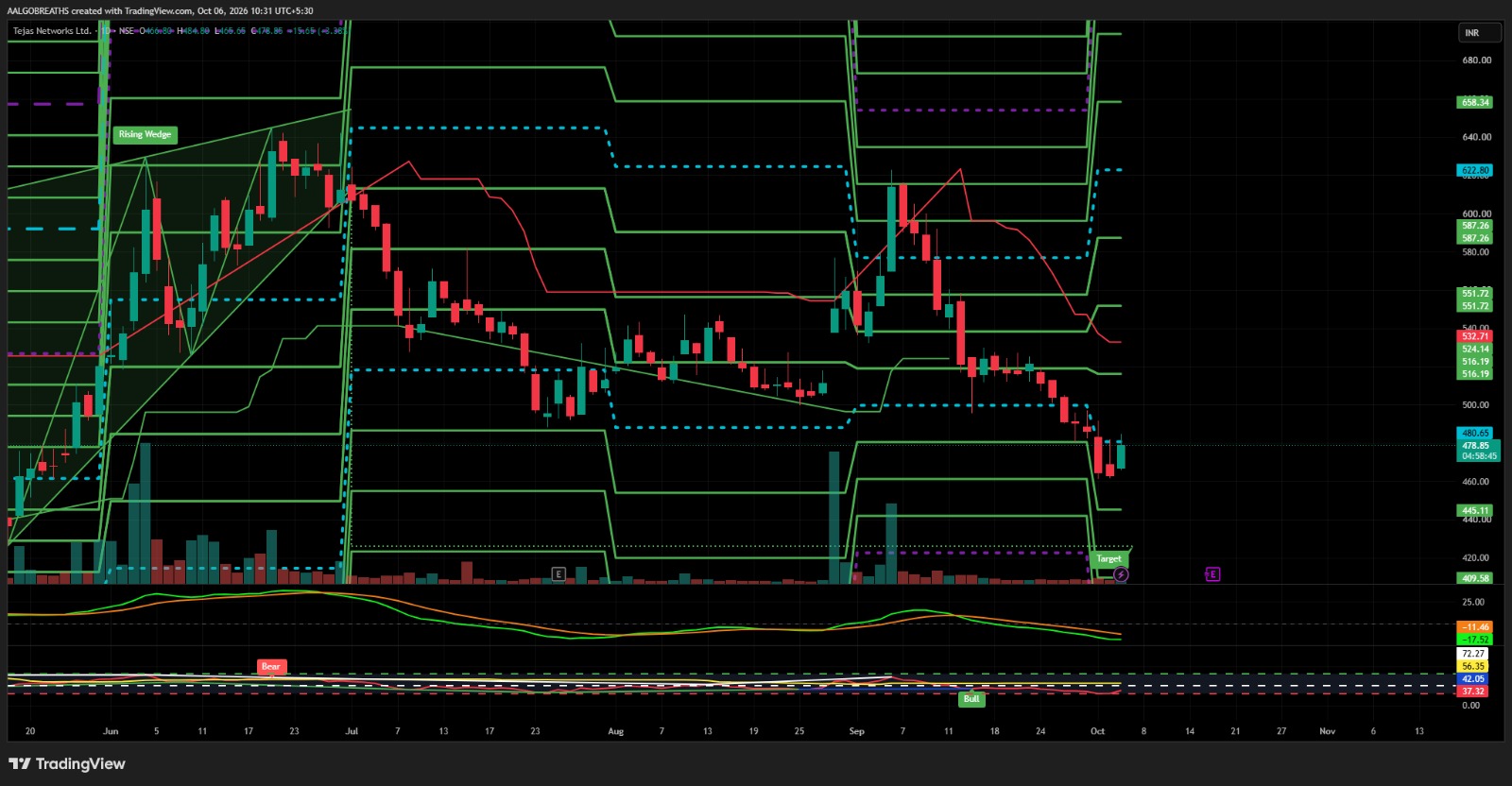Click the Tejas Networks Ltd. symbol title
Image resolution: width=1512 pixels, height=786 pixels.
(x=52, y=31)
